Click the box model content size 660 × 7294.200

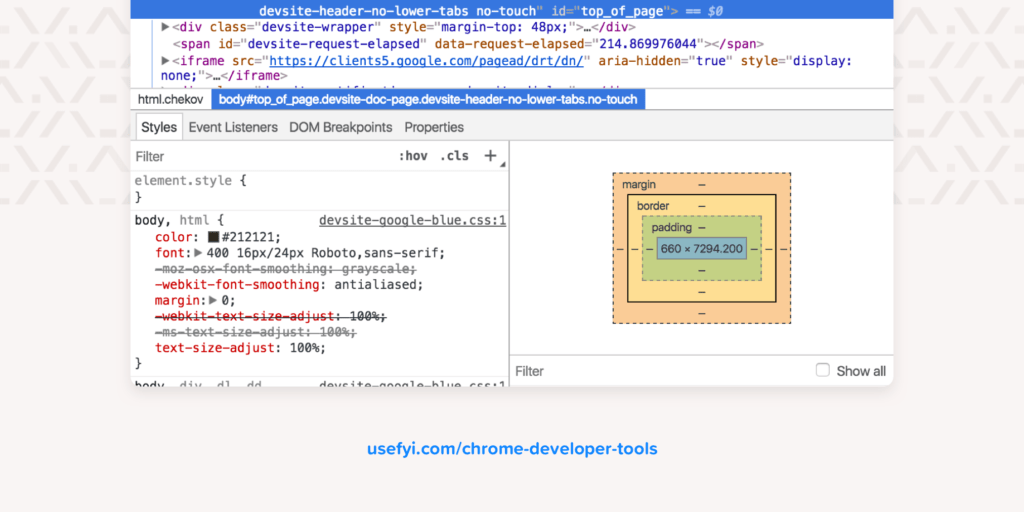[701, 249]
